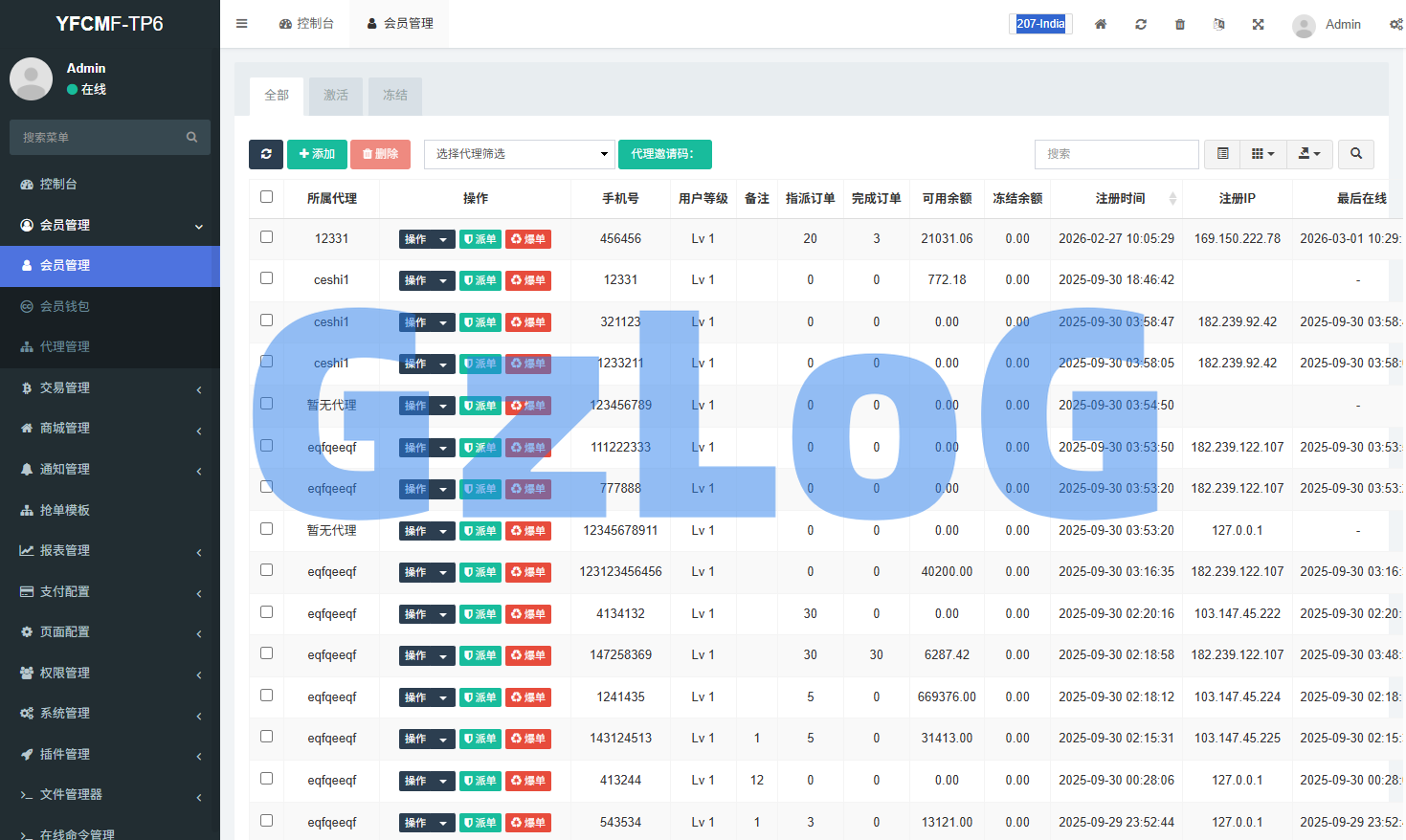Open the columns selector dropdown
The image size is (1406, 840).
click(x=1263, y=154)
